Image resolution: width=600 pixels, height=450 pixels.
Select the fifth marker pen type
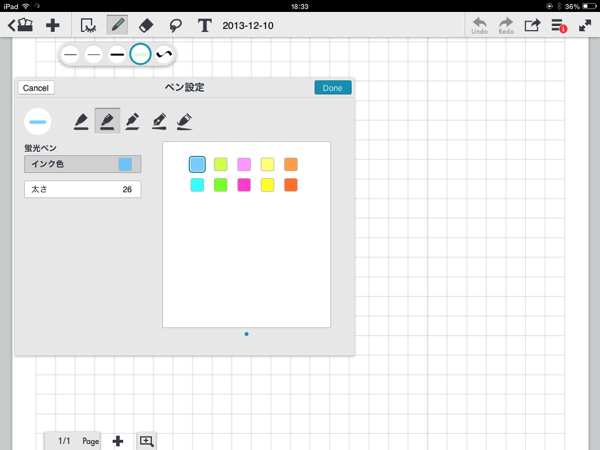pyautogui.click(x=185, y=121)
